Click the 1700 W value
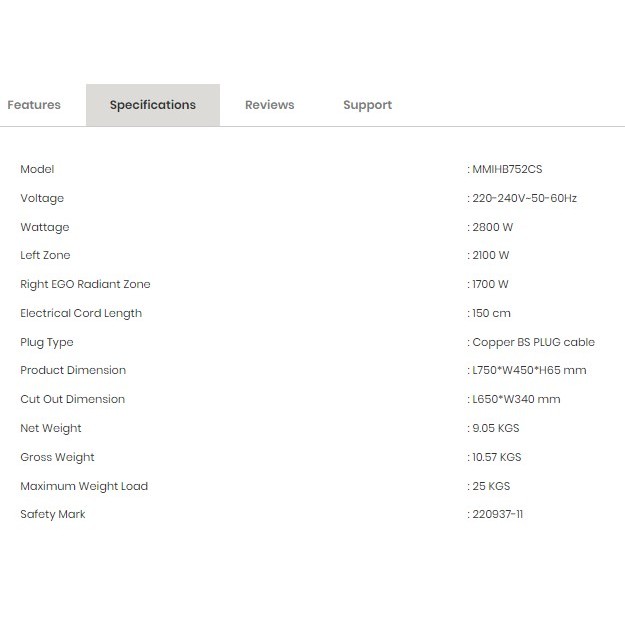The width and height of the screenshot is (625, 625). [x=490, y=285]
